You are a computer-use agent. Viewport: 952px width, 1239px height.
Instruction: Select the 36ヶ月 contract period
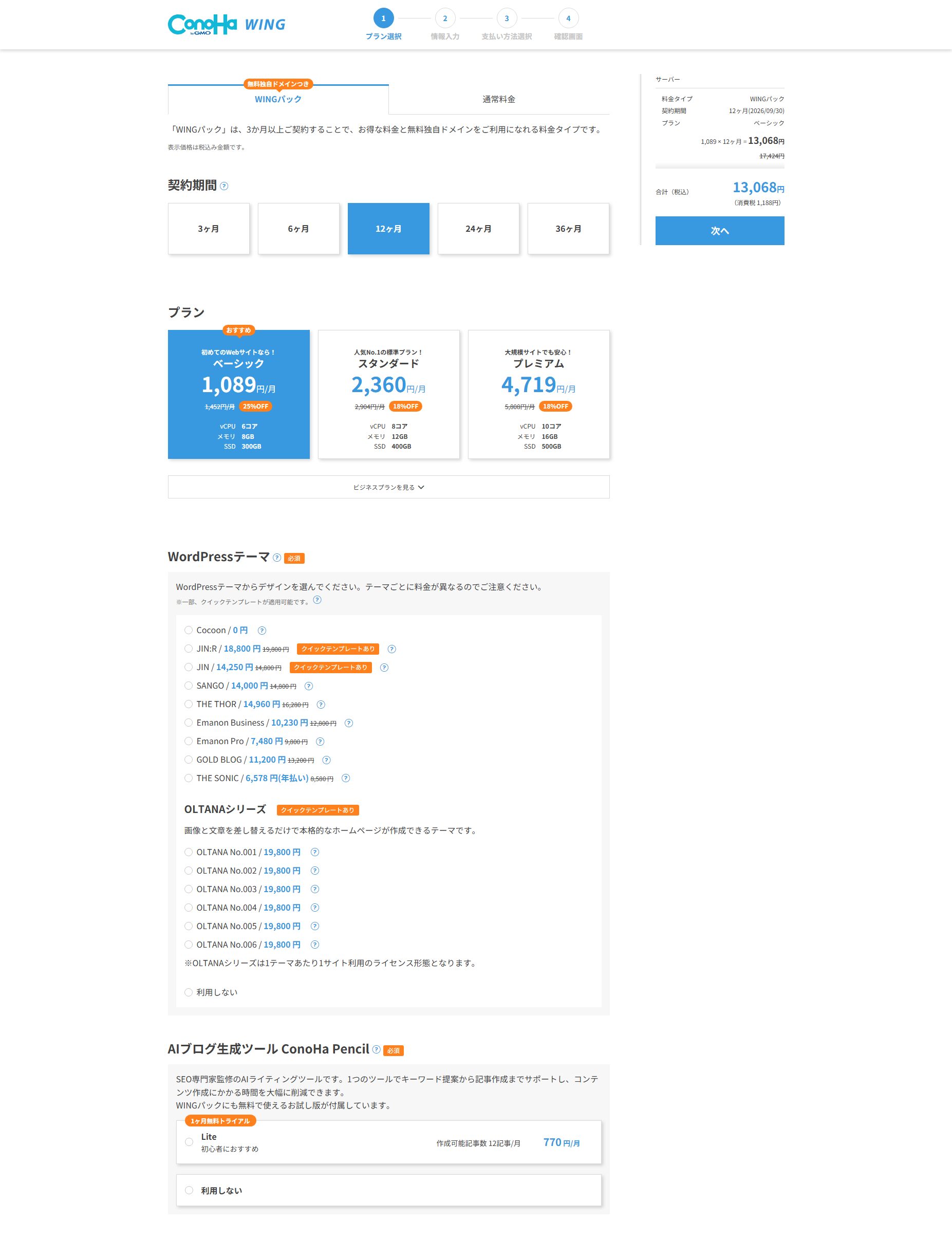pyautogui.click(x=568, y=228)
